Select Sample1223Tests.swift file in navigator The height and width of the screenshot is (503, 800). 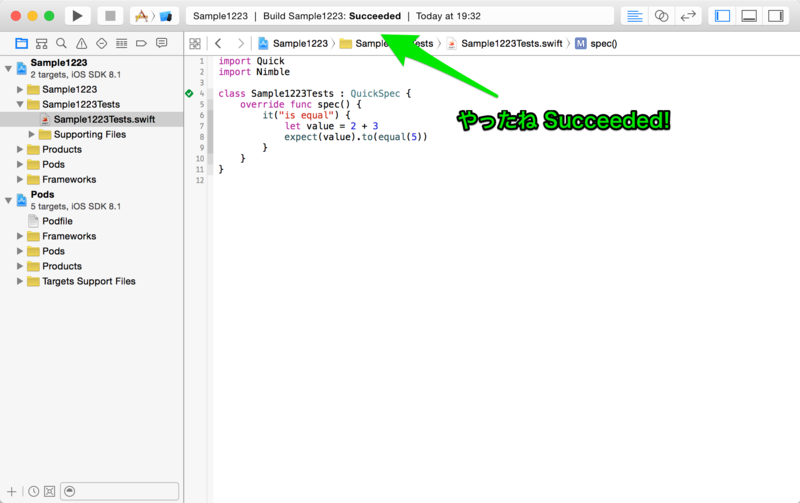92,119
